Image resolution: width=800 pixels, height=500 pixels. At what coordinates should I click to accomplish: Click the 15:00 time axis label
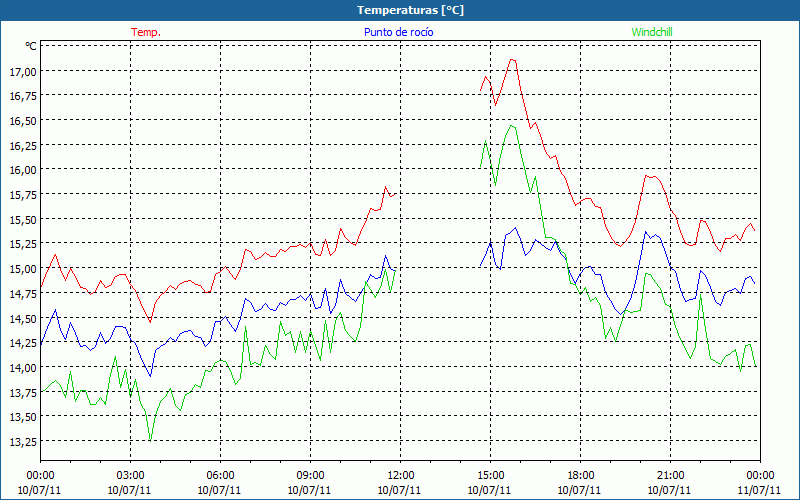490,476
